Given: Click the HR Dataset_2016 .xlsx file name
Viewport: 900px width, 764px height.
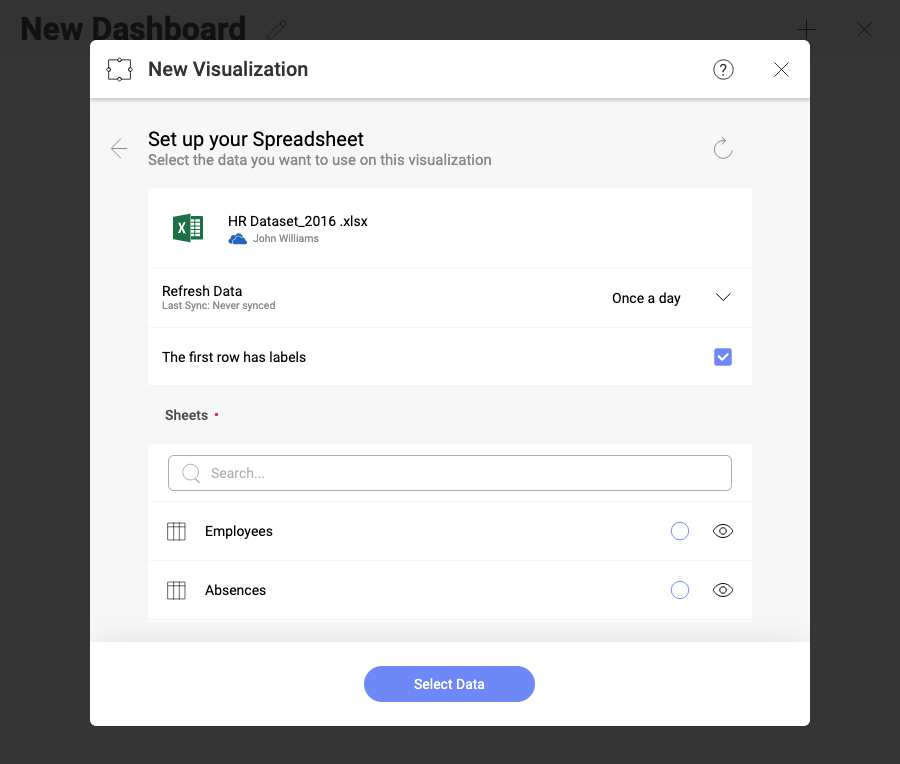Looking at the screenshot, I should [298, 221].
